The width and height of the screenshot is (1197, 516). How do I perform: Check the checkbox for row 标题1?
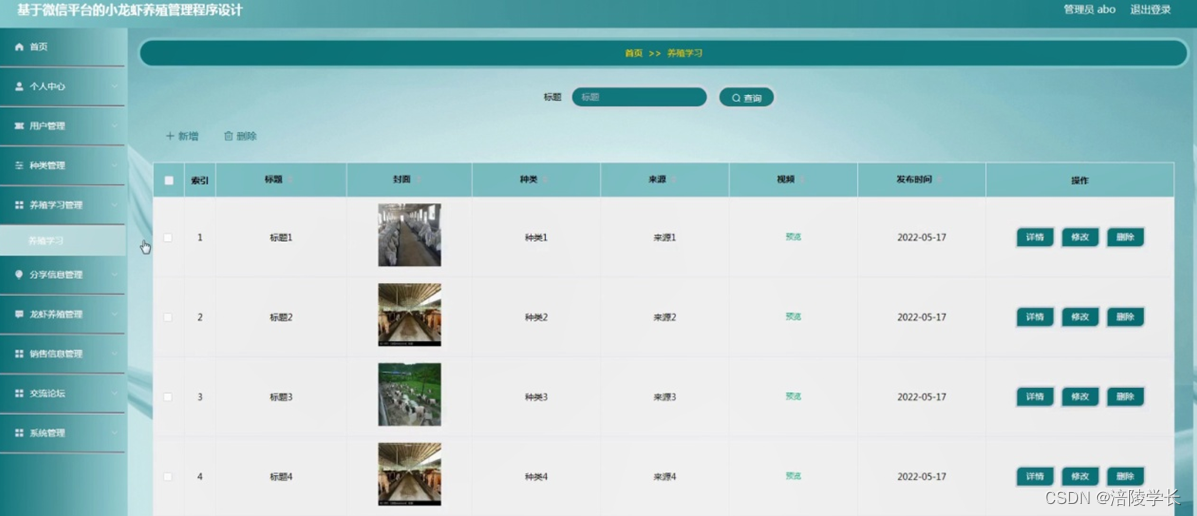click(x=168, y=237)
